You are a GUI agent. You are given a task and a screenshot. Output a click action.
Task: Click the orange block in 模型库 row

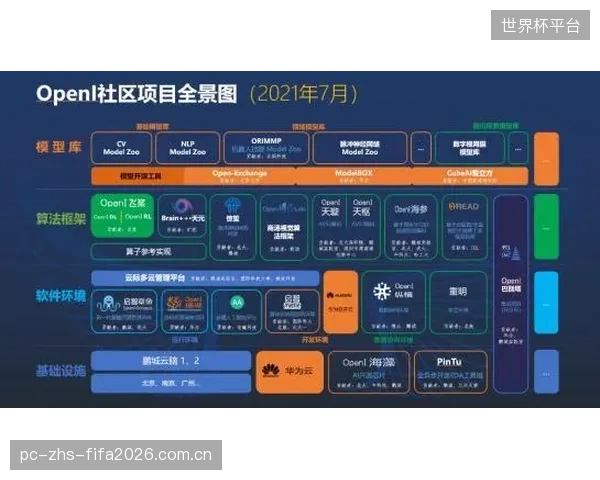point(546,159)
